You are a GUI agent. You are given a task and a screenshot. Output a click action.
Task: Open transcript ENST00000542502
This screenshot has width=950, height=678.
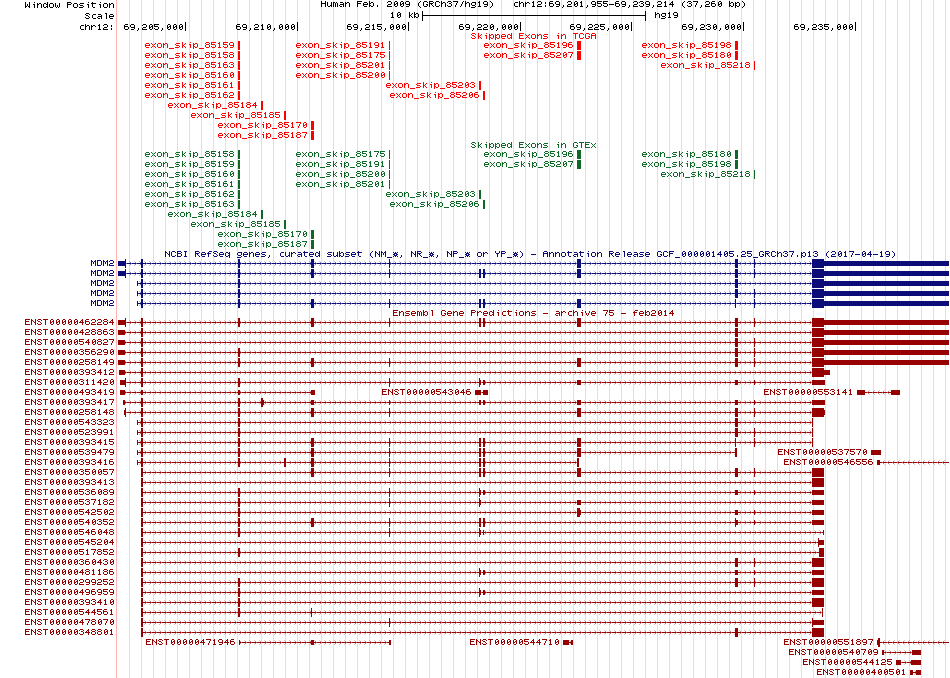click(x=70, y=512)
